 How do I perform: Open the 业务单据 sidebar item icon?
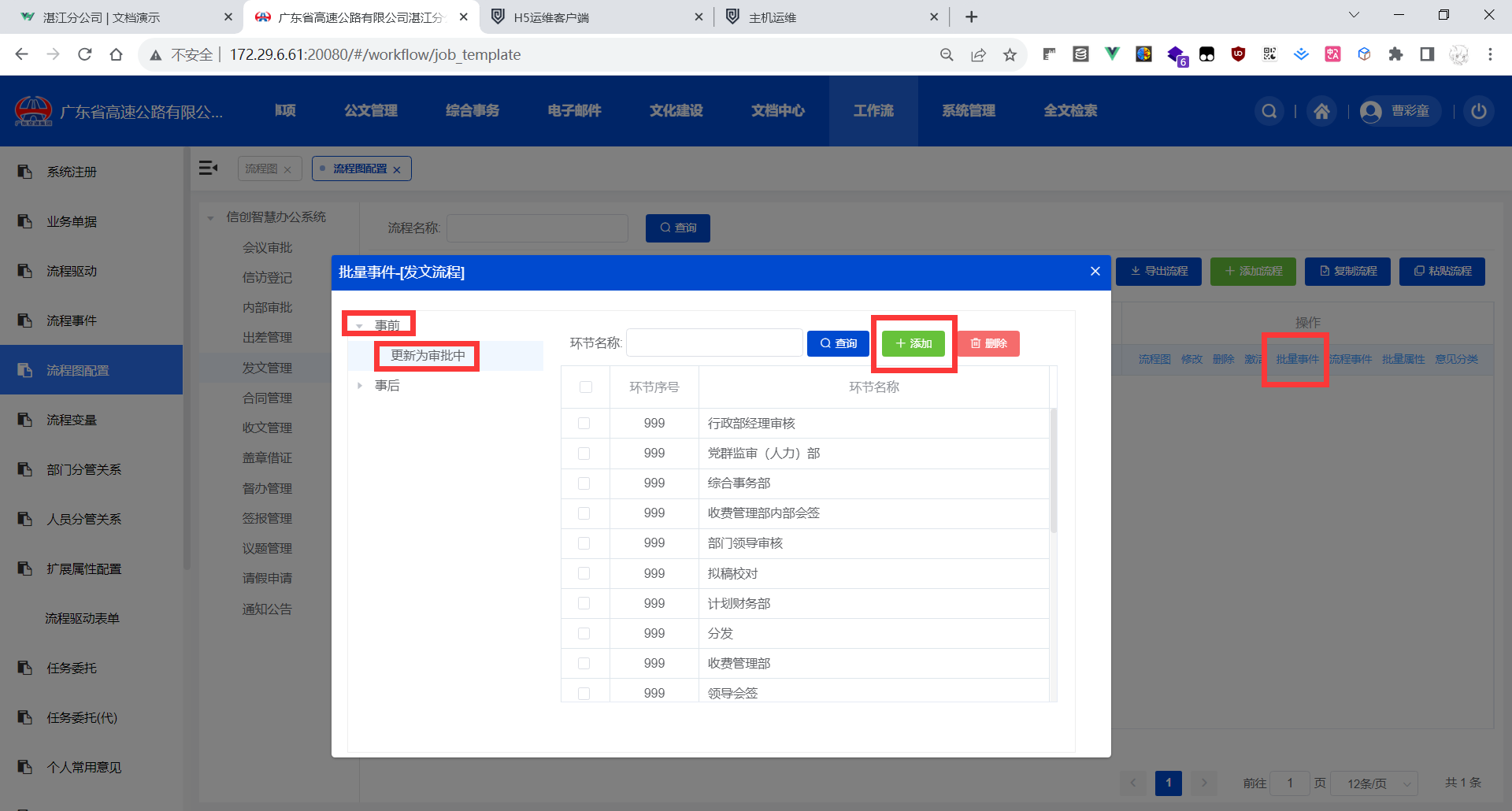click(x=25, y=221)
